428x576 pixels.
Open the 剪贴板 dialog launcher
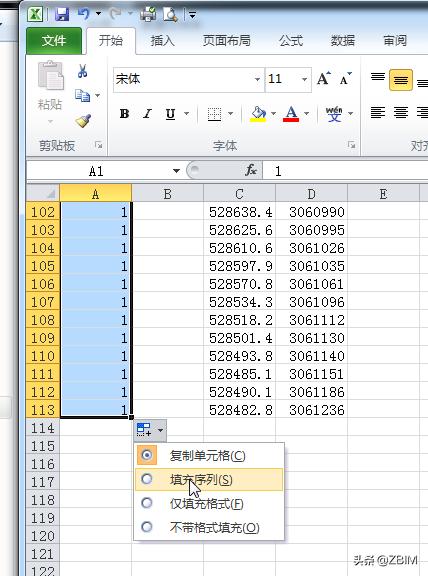[x=98, y=145]
